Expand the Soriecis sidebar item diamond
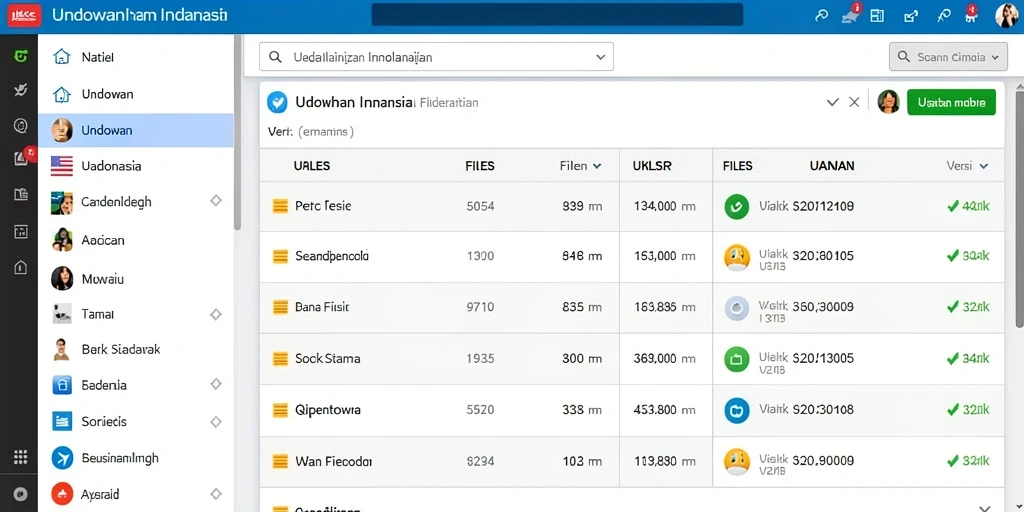This screenshot has height=512, width=1024. tap(216, 422)
